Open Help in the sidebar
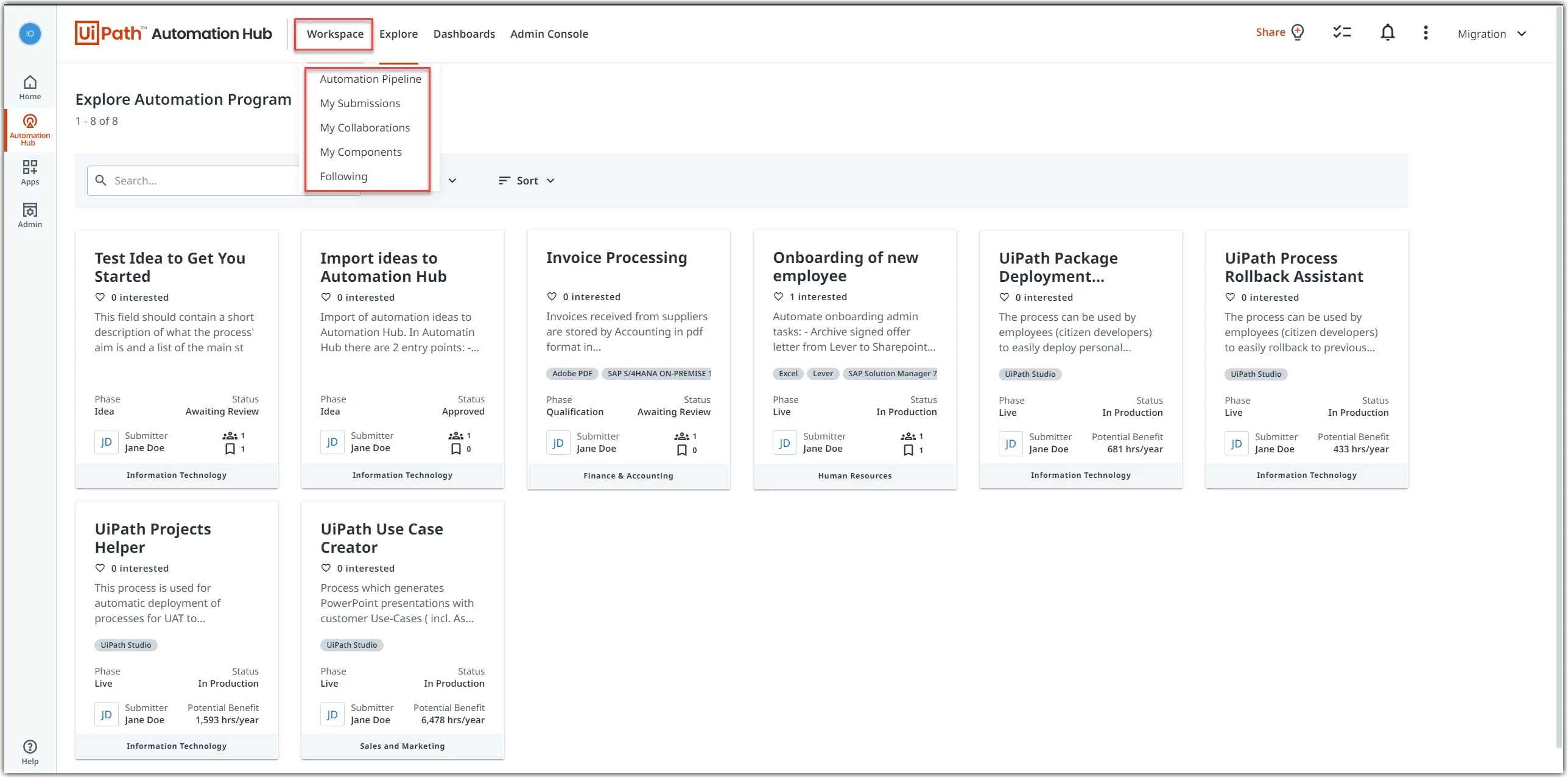 30,752
